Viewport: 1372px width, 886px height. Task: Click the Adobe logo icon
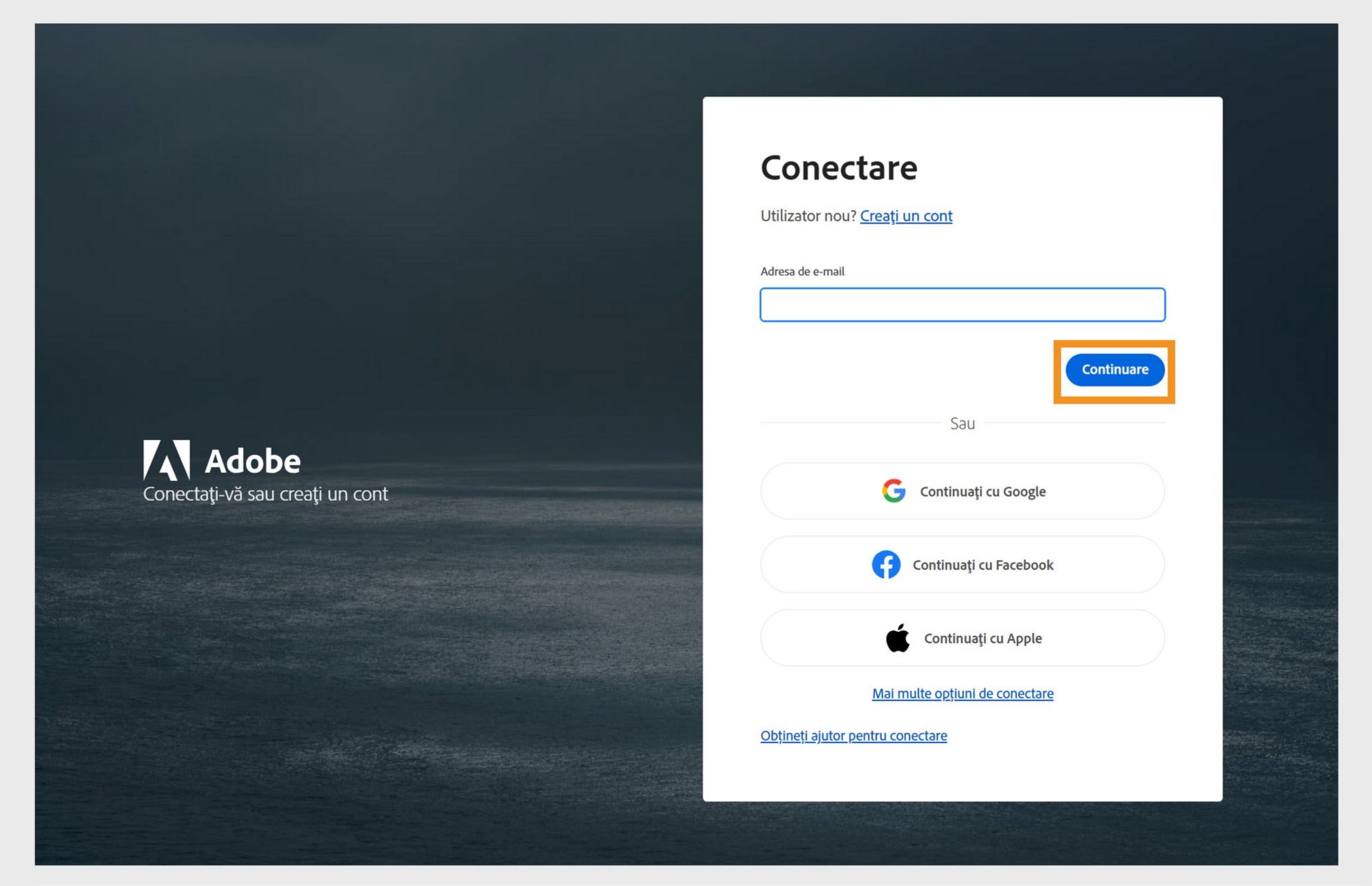pyautogui.click(x=166, y=460)
